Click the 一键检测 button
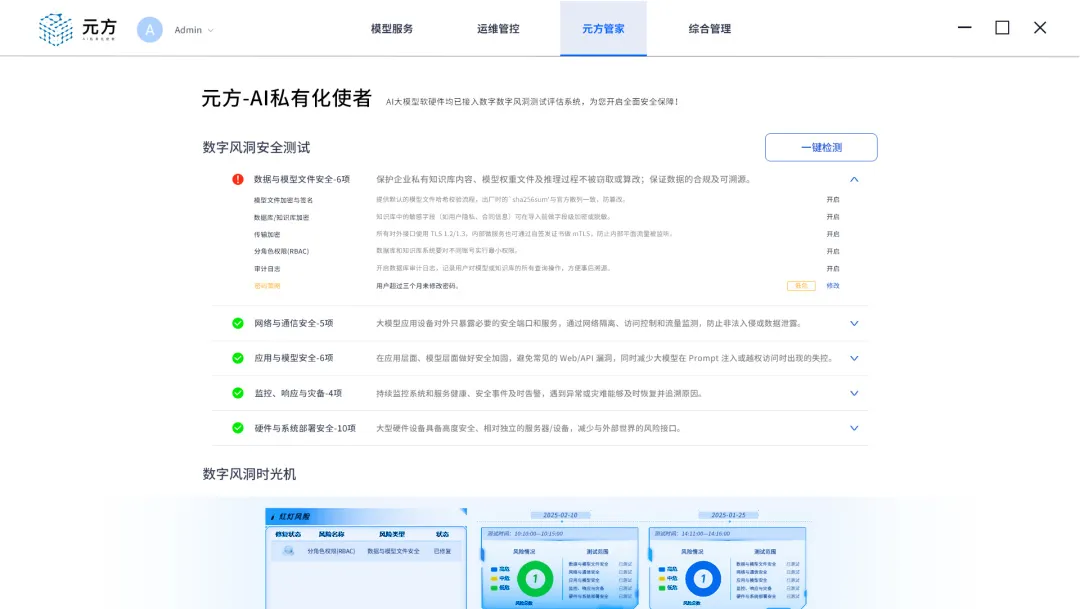Viewport: 1080px width, 609px height. point(821,147)
